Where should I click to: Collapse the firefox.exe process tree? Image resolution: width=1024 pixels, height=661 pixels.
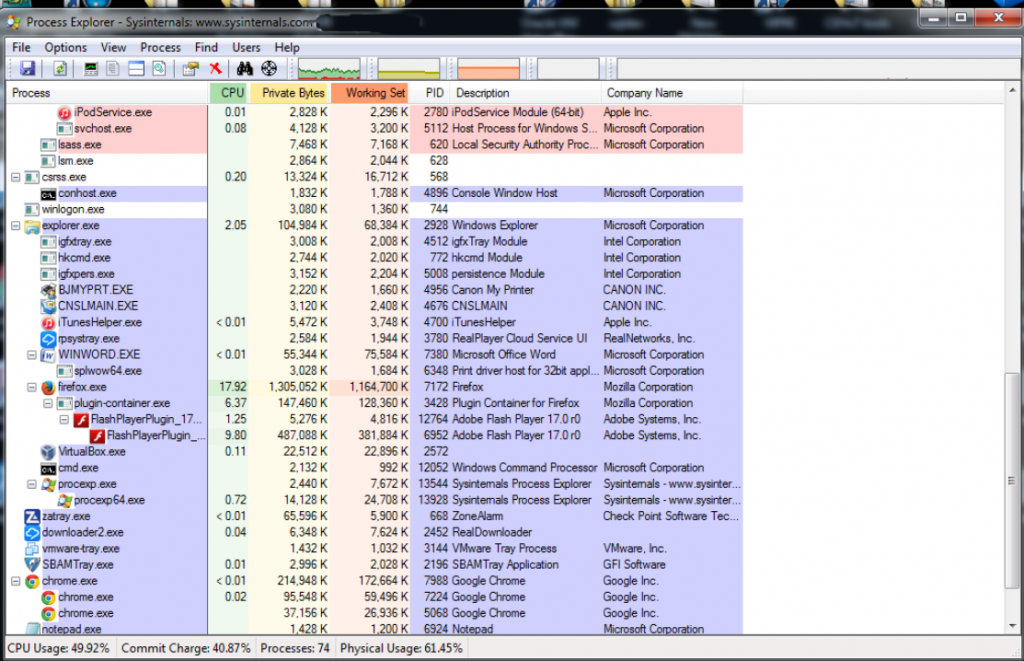[x=32, y=387]
